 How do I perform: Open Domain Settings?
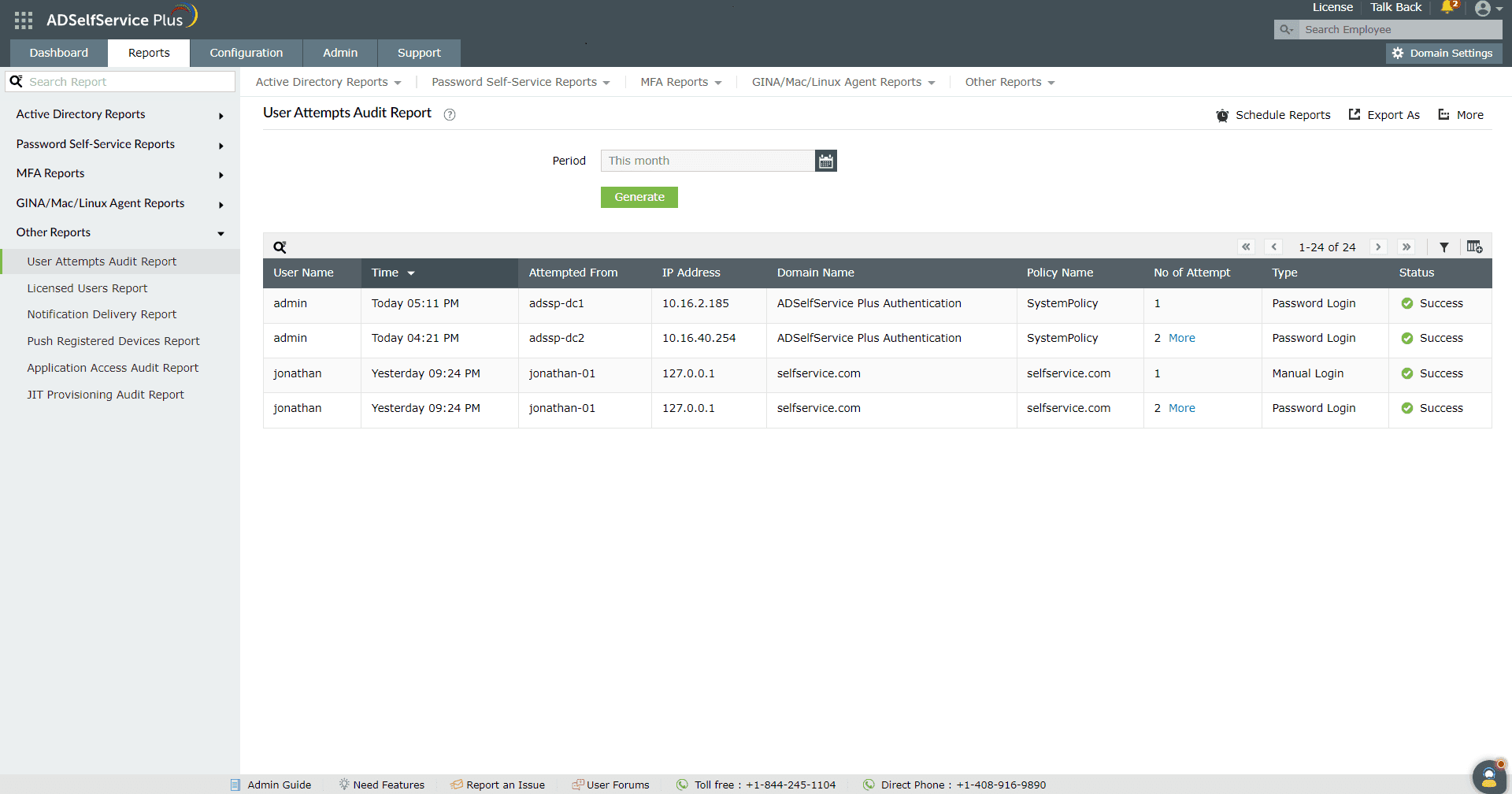coord(1443,53)
